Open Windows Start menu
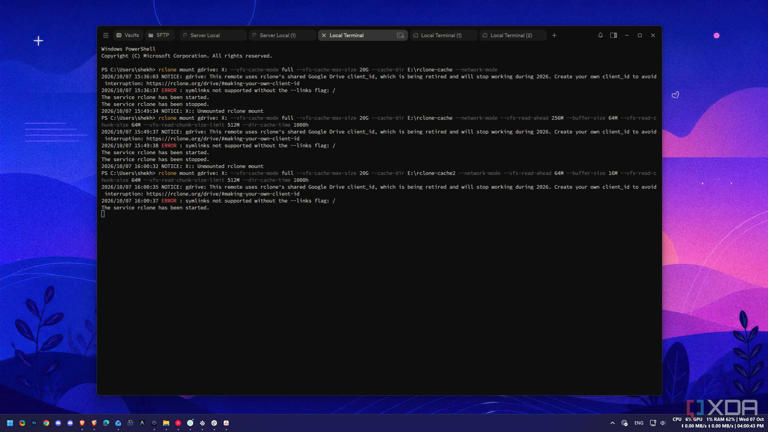 (10, 423)
